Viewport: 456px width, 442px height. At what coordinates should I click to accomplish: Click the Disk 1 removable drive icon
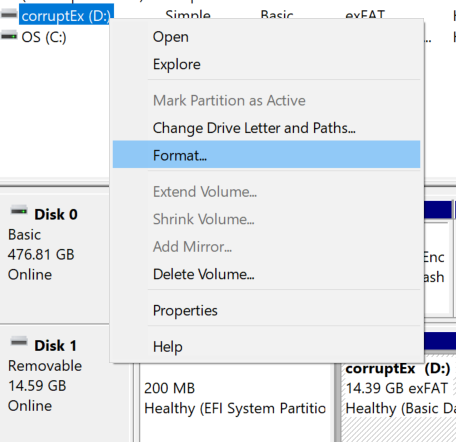point(19,342)
